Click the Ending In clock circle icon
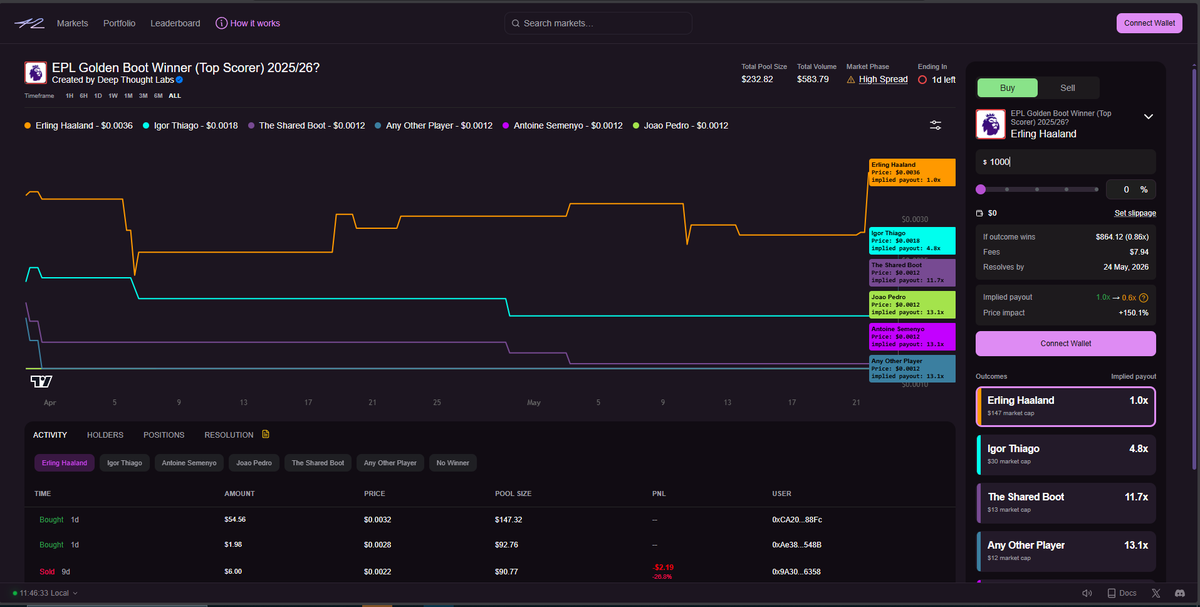The height and width of the screenshot is (607, 1200). coord(922,79)
